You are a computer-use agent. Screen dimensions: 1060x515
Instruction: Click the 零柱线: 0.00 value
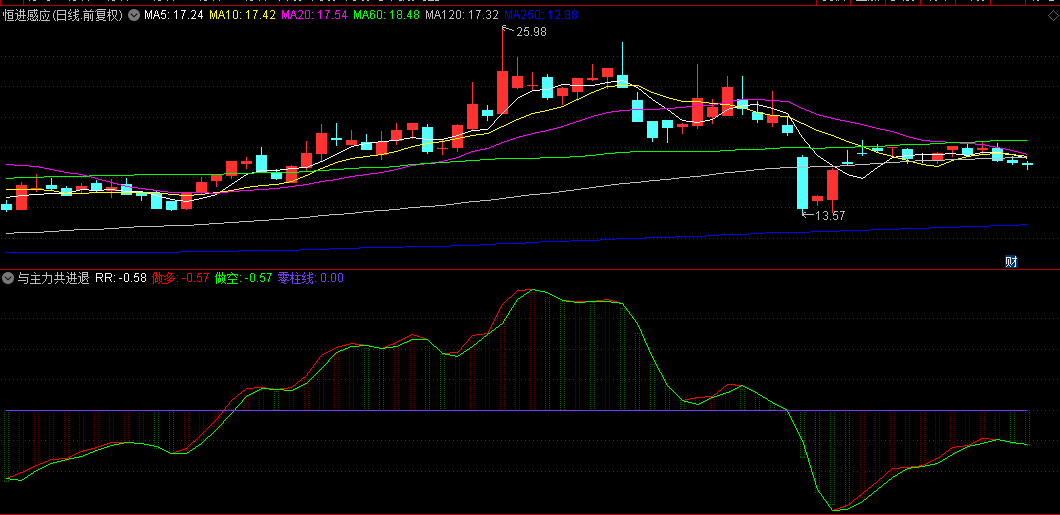[311, 278]
